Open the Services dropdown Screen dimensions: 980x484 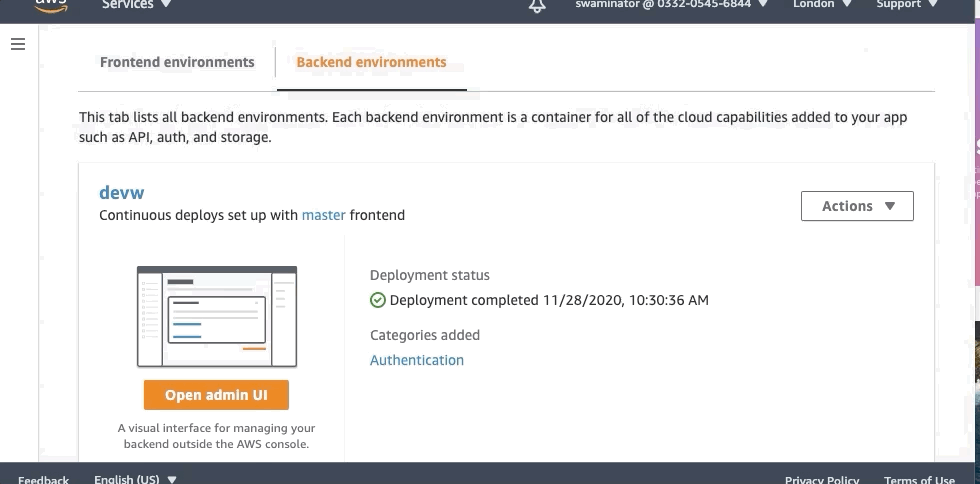[x=136, y=5]
